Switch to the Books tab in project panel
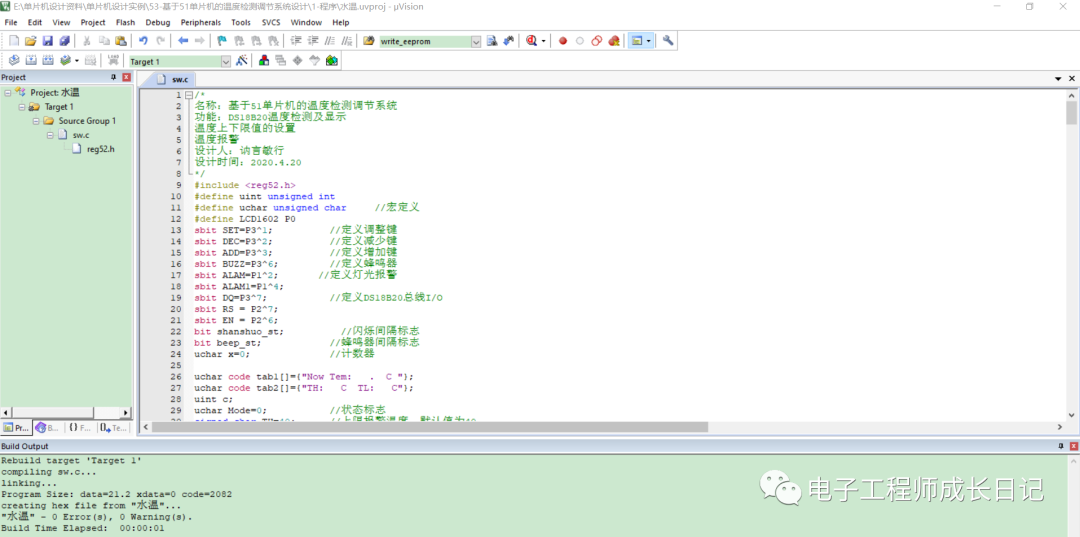The image size is (1080, 537). [47, 427]
